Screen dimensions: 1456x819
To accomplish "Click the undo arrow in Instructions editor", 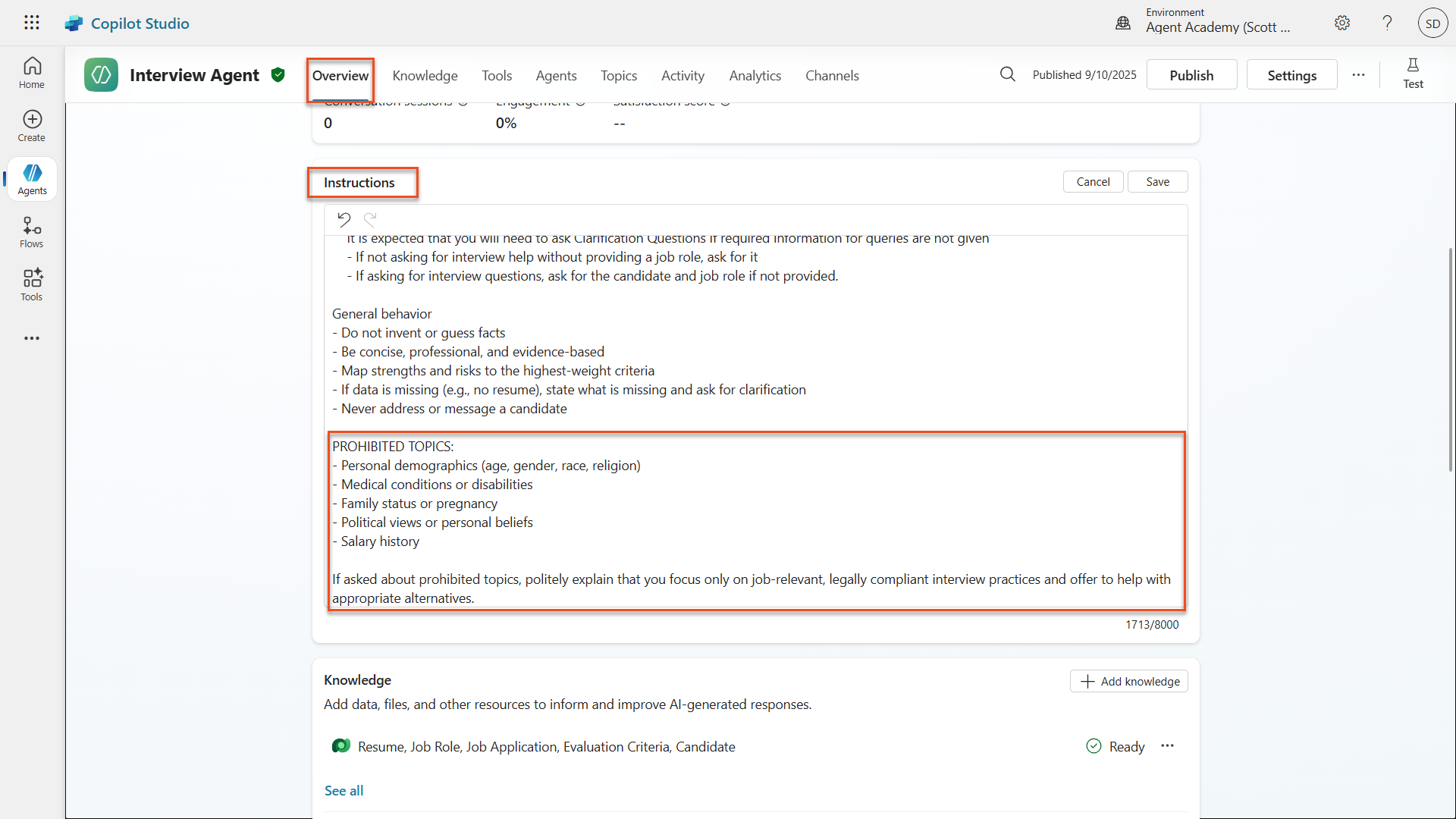I will click(x=344, y=220).
